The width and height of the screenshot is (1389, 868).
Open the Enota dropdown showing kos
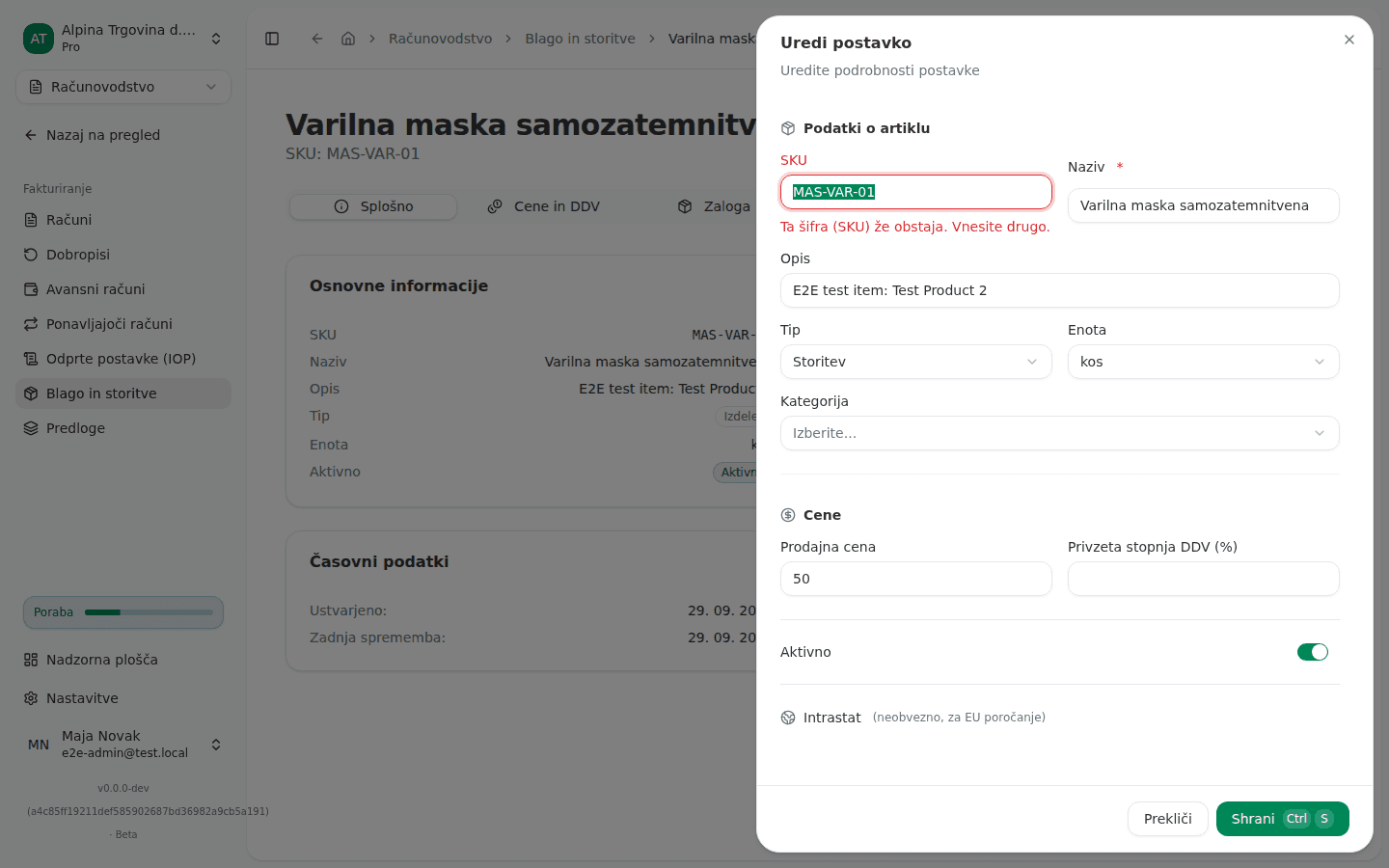(1204, 362)
